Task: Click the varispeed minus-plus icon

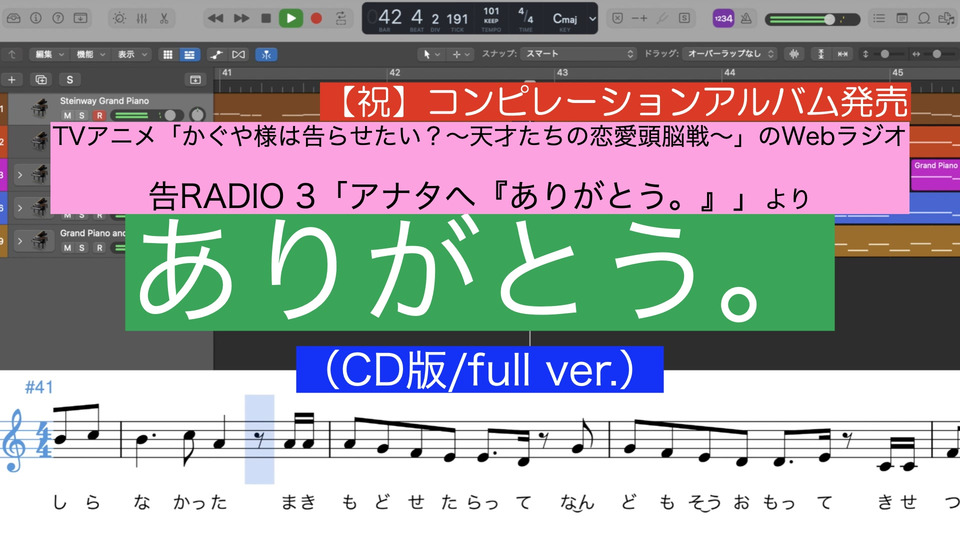Action: click(640, 18)
